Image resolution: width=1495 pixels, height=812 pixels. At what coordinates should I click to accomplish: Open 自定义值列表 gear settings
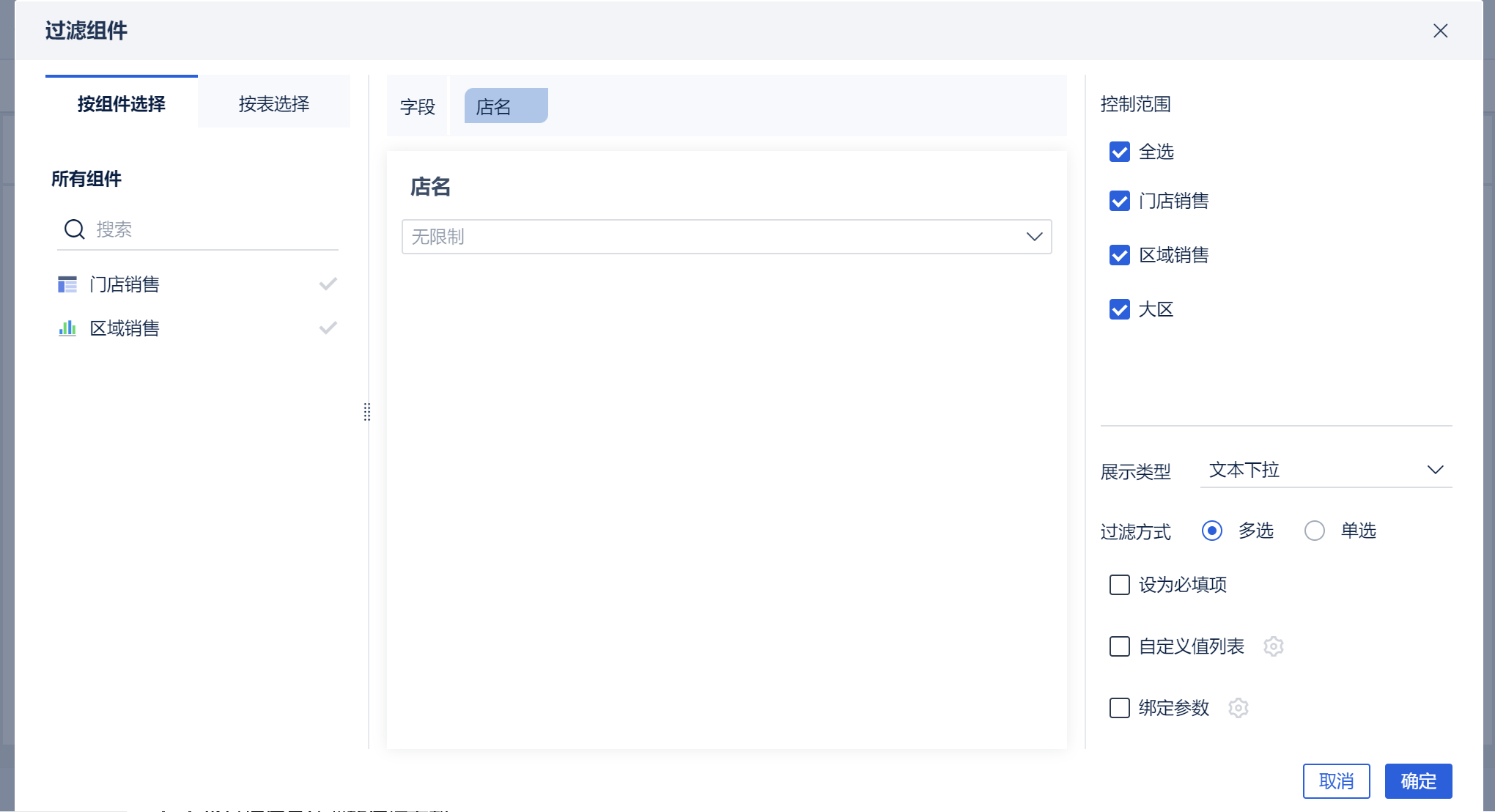1274,646
